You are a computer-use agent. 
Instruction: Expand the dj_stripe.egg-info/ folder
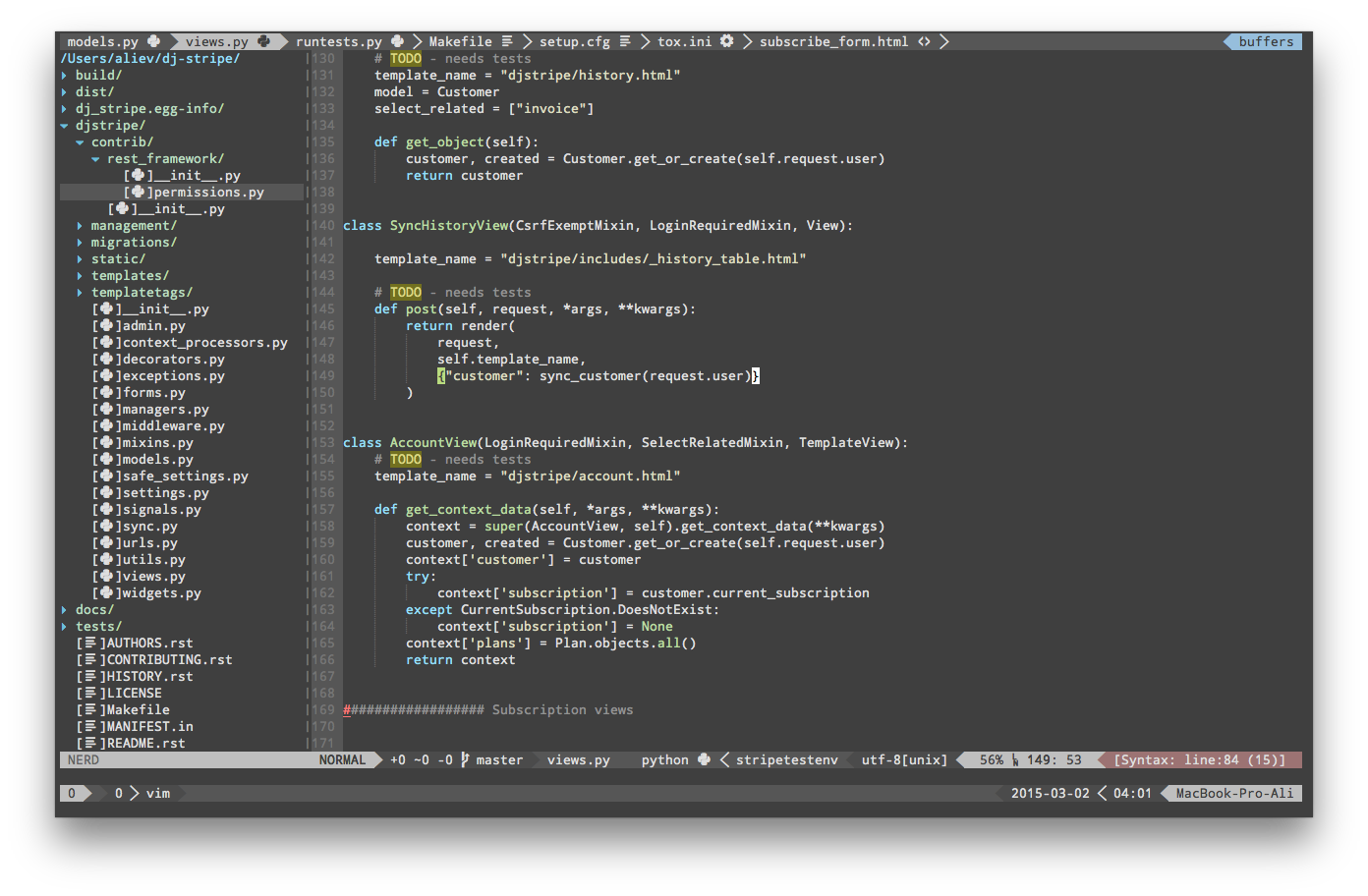(x=65, y=108)
